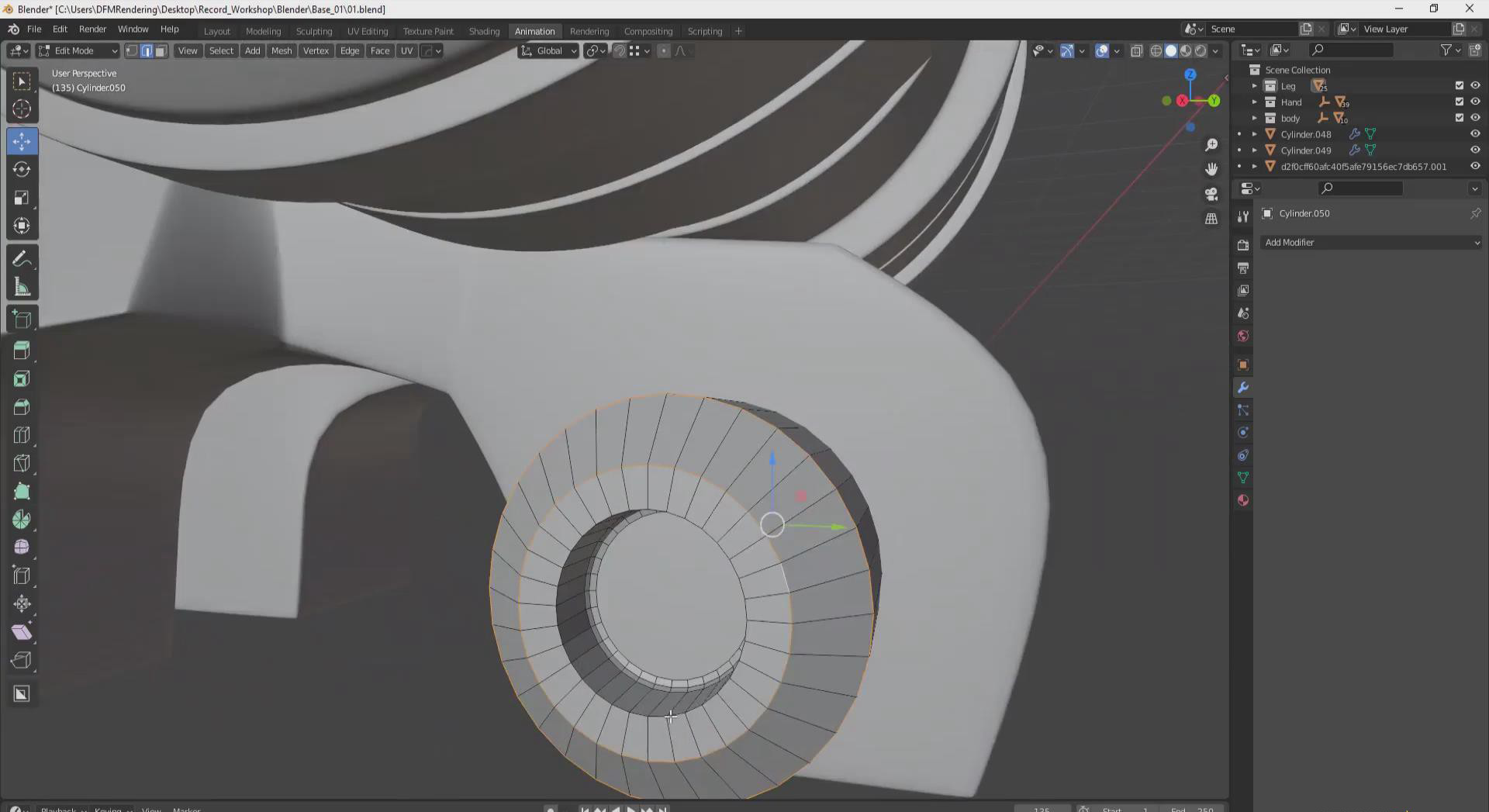This screenshot has height=812, width=1489.
Task: Expand the Hand collection in outliner
Action: (x=1254, y=102)
